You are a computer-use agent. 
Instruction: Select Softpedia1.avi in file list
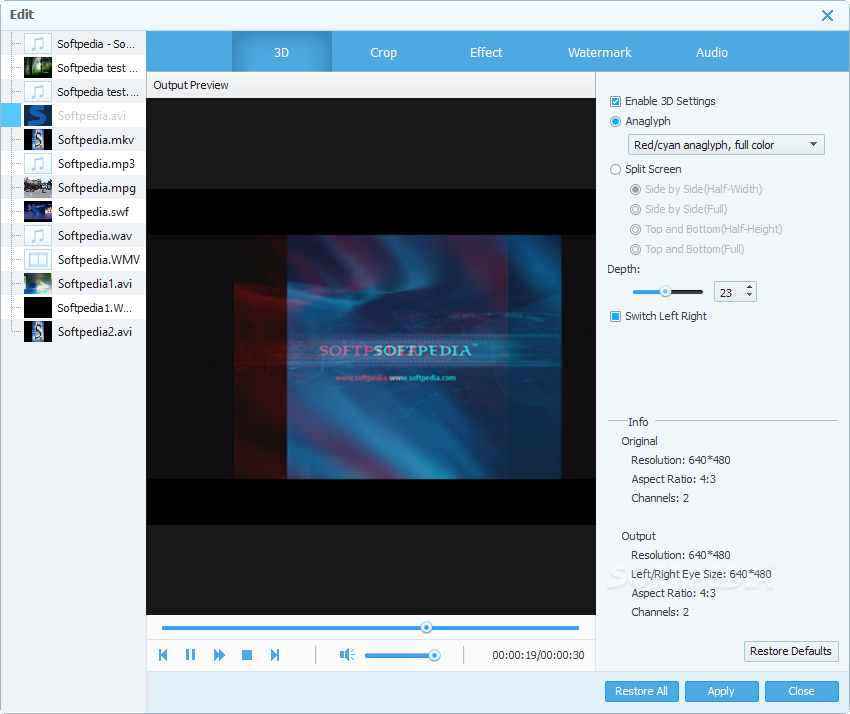click(95, 284)
